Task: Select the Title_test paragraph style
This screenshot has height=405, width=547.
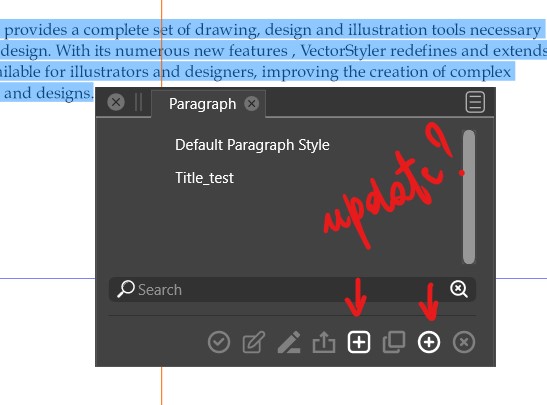Action: pyautogui.click(x=204, y=178)
